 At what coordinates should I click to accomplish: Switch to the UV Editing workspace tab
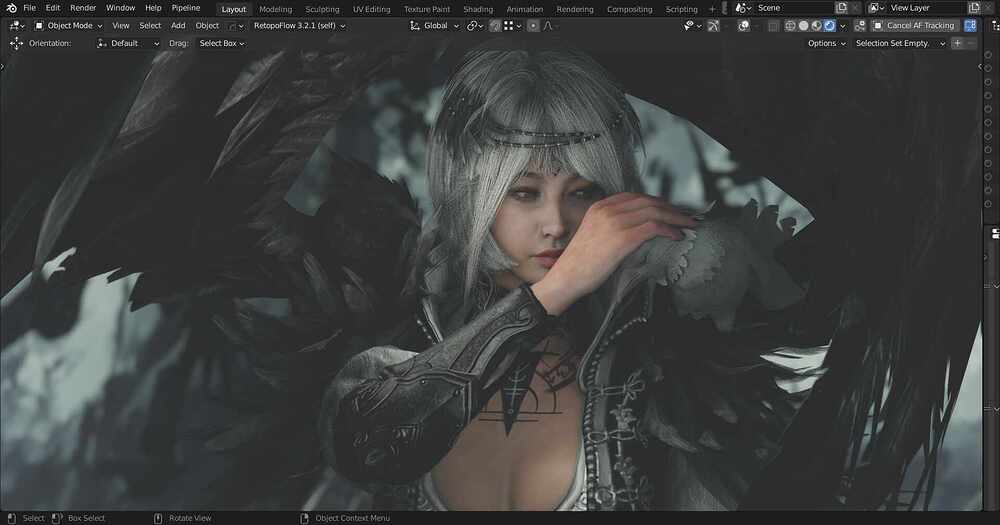371,10
